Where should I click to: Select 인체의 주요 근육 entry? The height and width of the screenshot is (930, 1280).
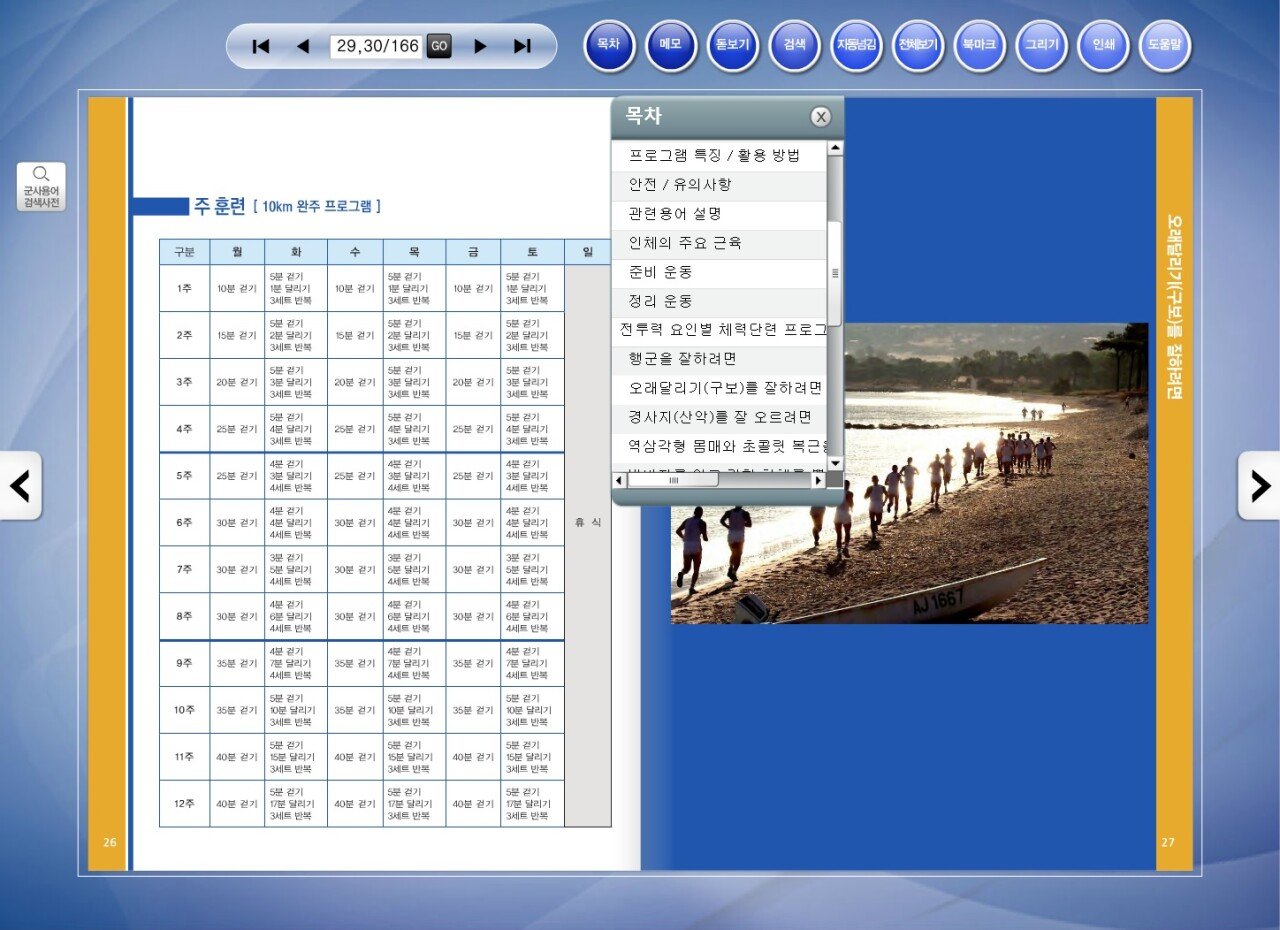[x=719, y=243]
